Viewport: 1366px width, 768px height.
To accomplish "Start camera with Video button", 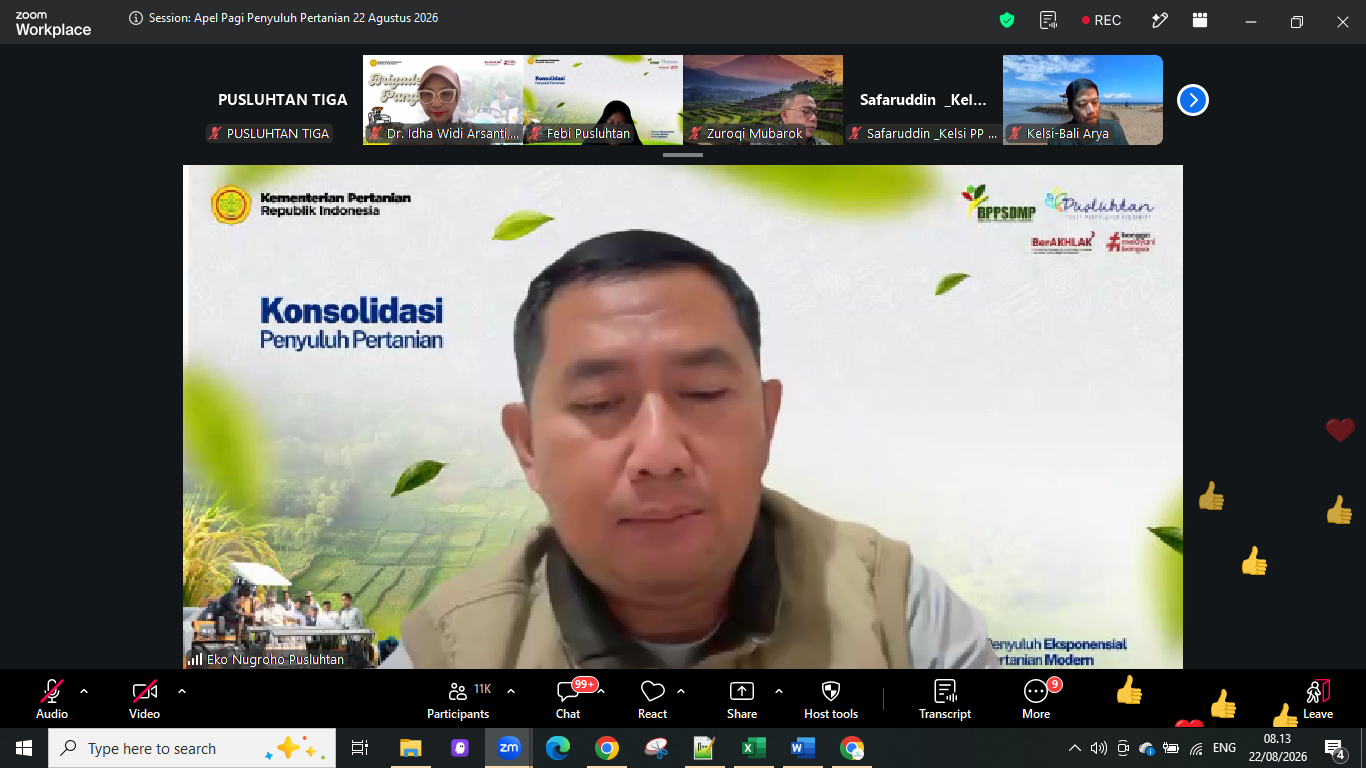I will click(x=145, y=698).
